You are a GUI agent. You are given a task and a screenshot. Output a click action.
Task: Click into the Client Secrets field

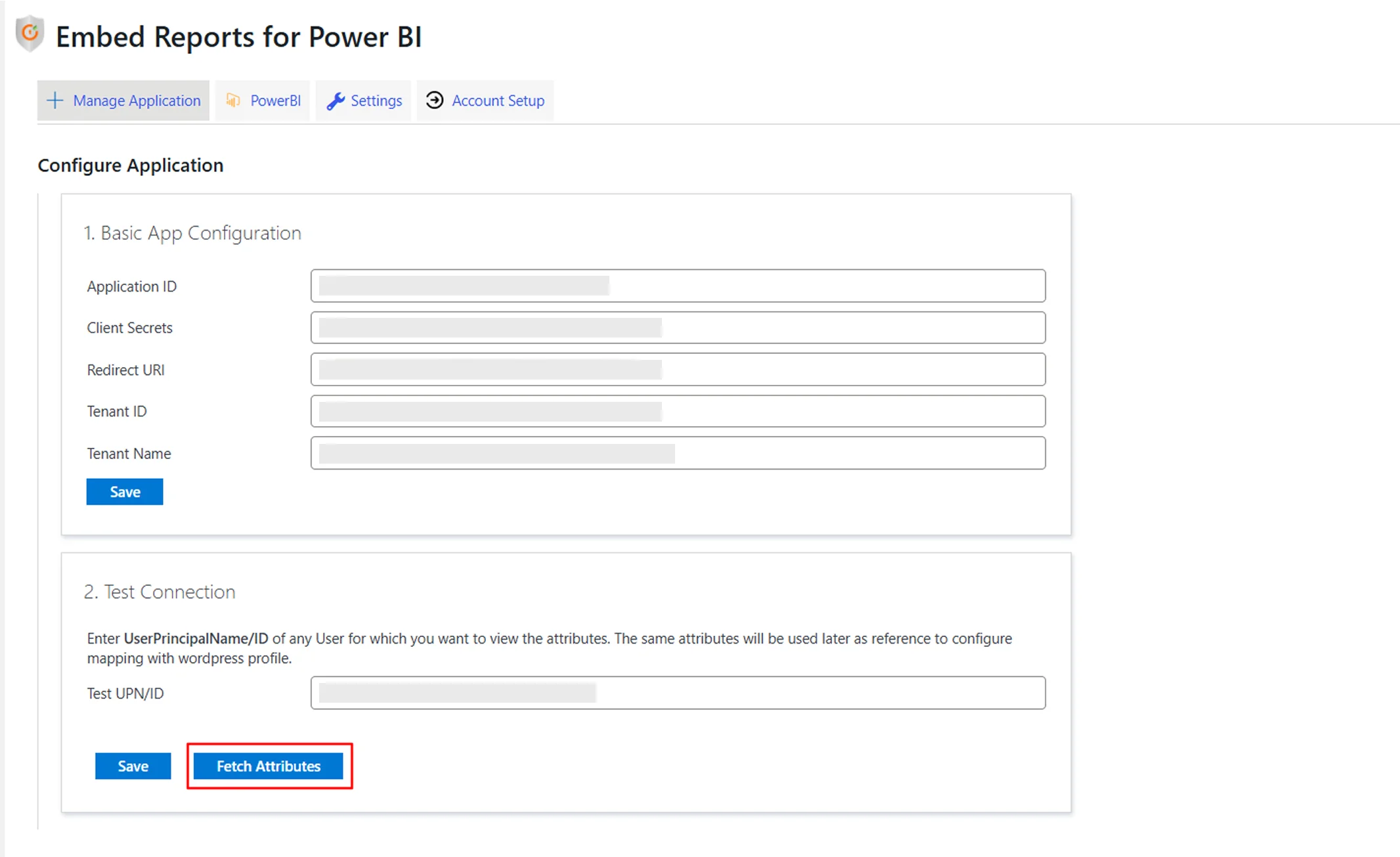[x=678, y=328]
